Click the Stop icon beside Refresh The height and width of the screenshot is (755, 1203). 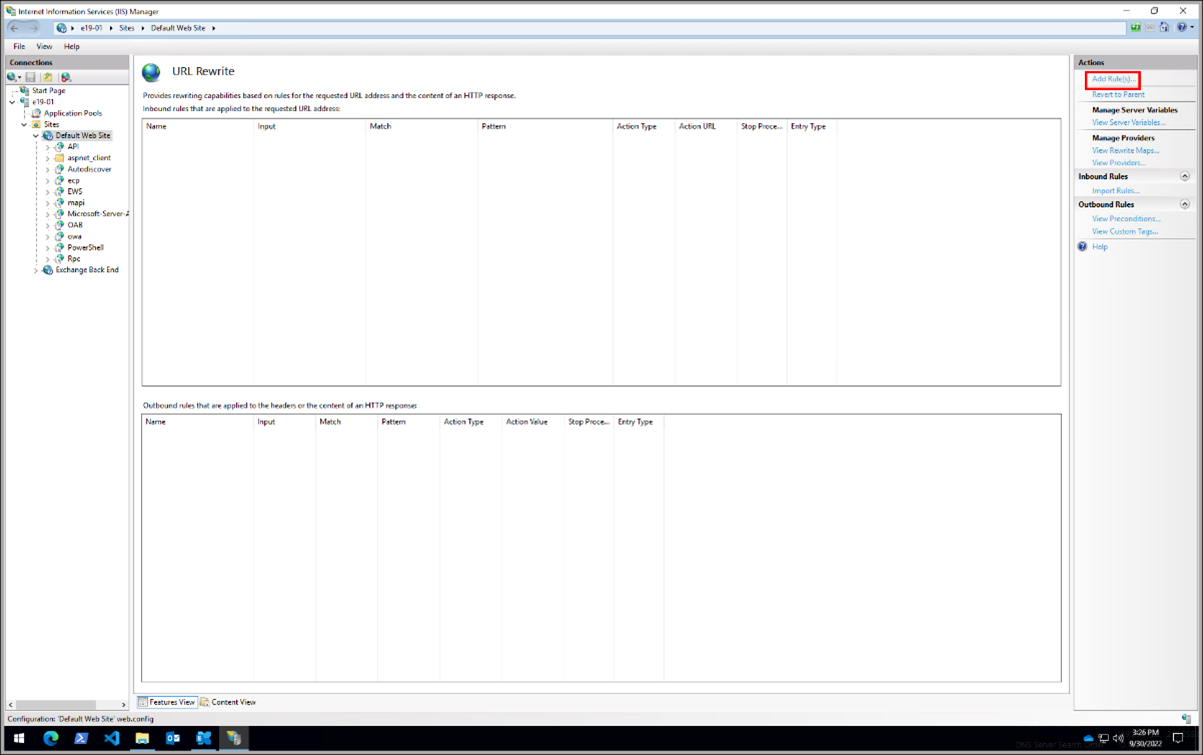pyautogui.click(x=1150, y=28)
